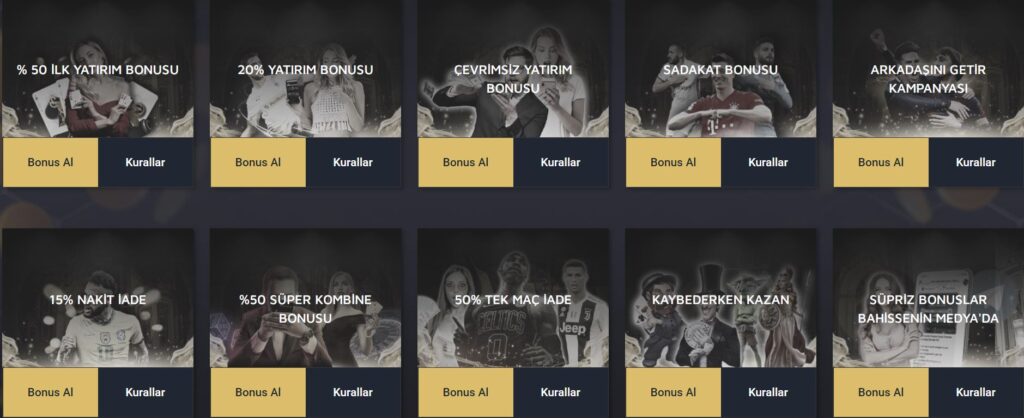This screenshot has height=418, width=1024.
Task: Click Bonus Al under 20% Yatırım Bonusu
Action: pos(258,162)
